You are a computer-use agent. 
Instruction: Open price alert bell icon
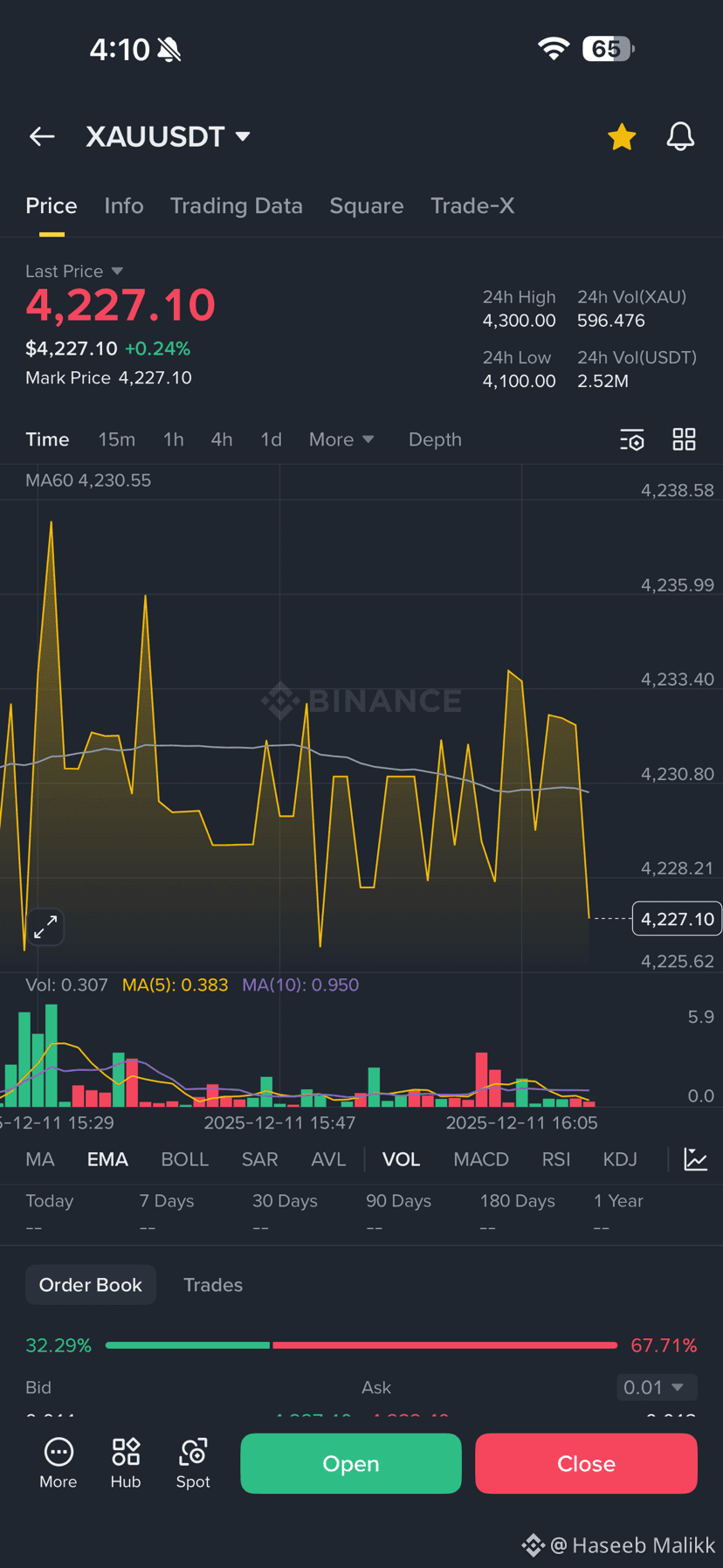click(680, 136)
